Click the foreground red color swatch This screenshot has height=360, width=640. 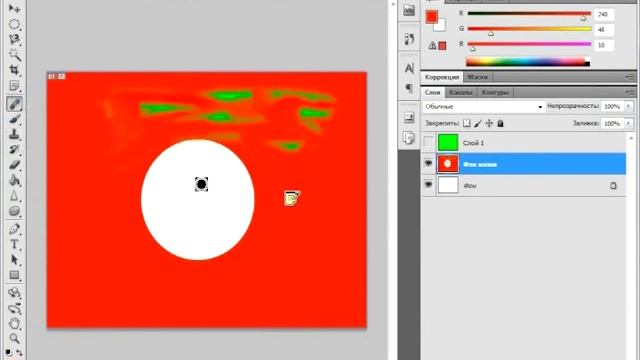pyautogui.click(x=431, y=16)
